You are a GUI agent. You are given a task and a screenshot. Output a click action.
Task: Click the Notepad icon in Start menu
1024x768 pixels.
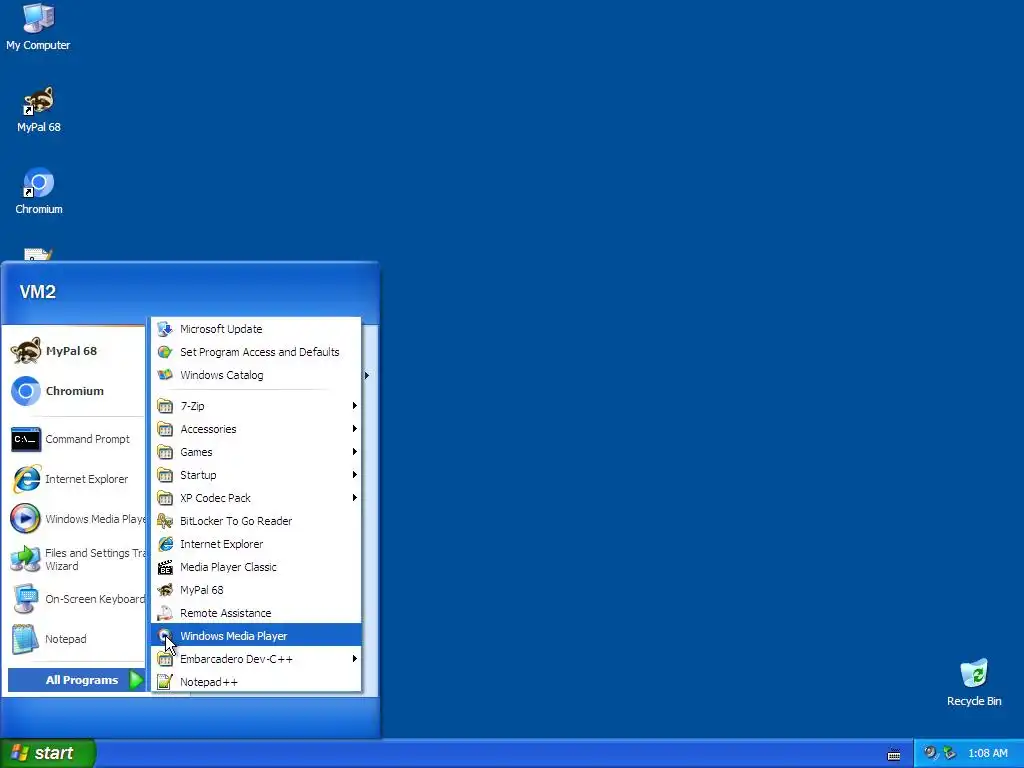click(26, 639)
